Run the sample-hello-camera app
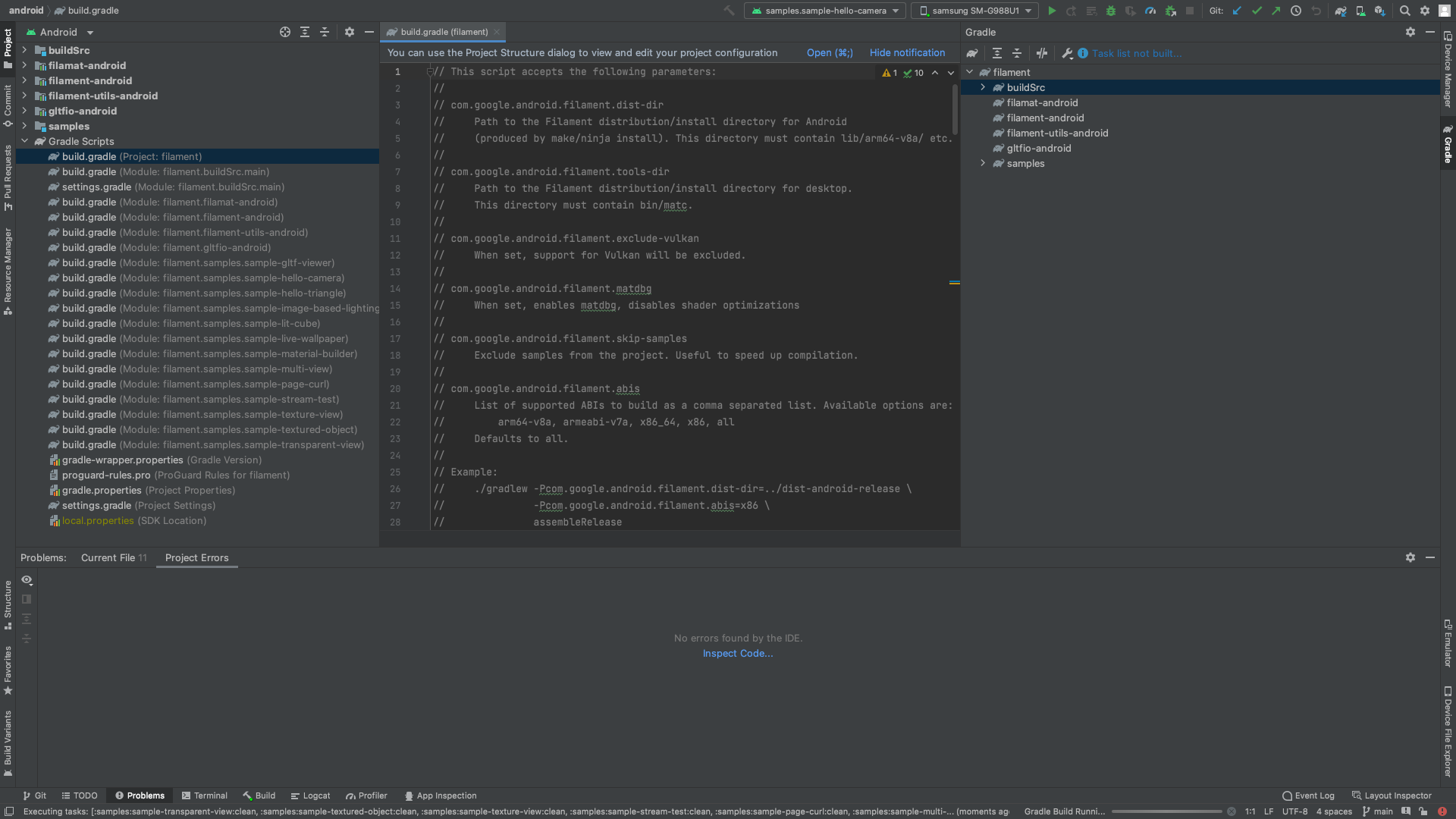Screen dimensions: 1456x819 pos(1053,11)
